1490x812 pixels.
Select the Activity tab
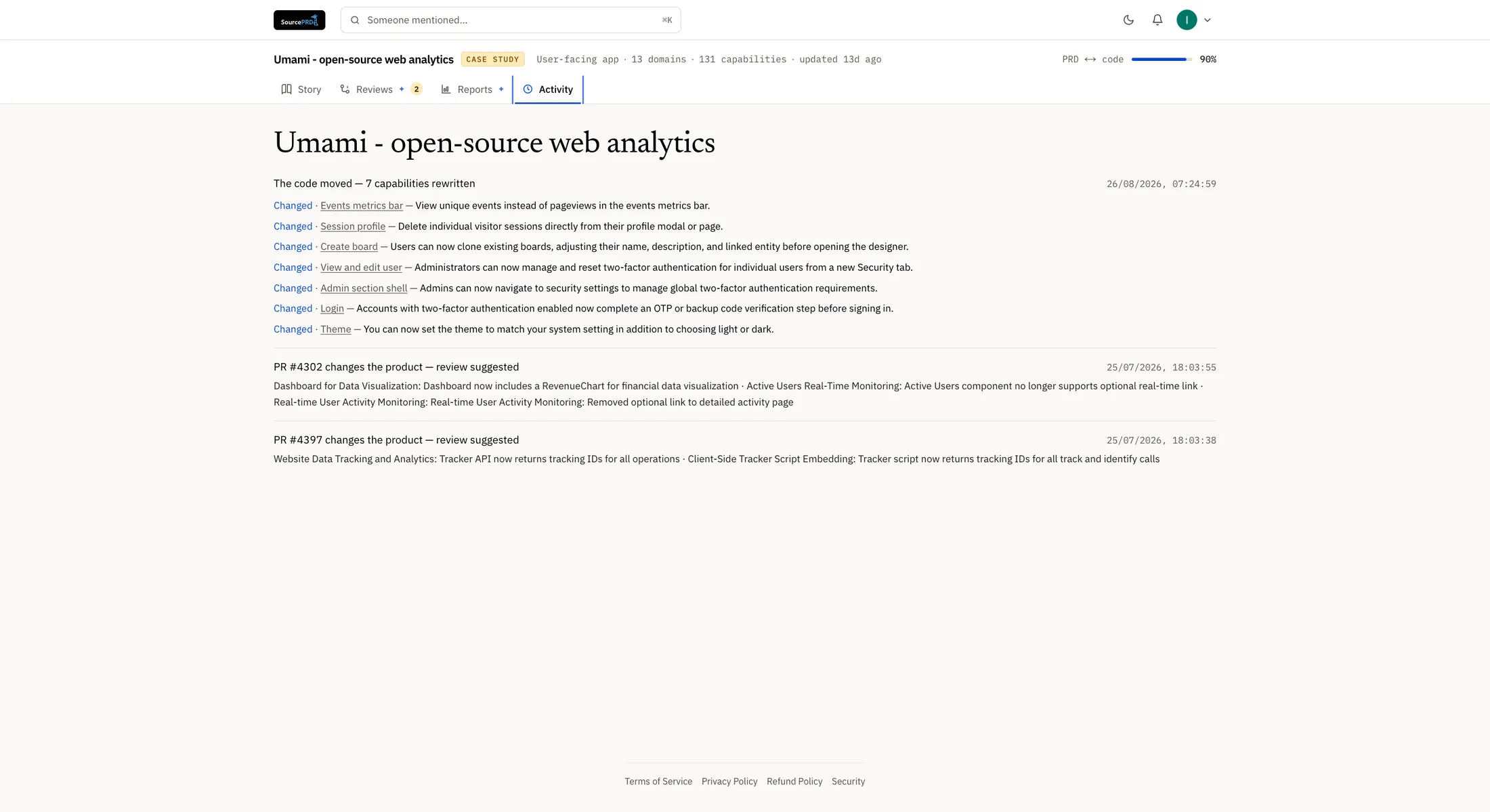pyautogui.click(x=548, y=89)
